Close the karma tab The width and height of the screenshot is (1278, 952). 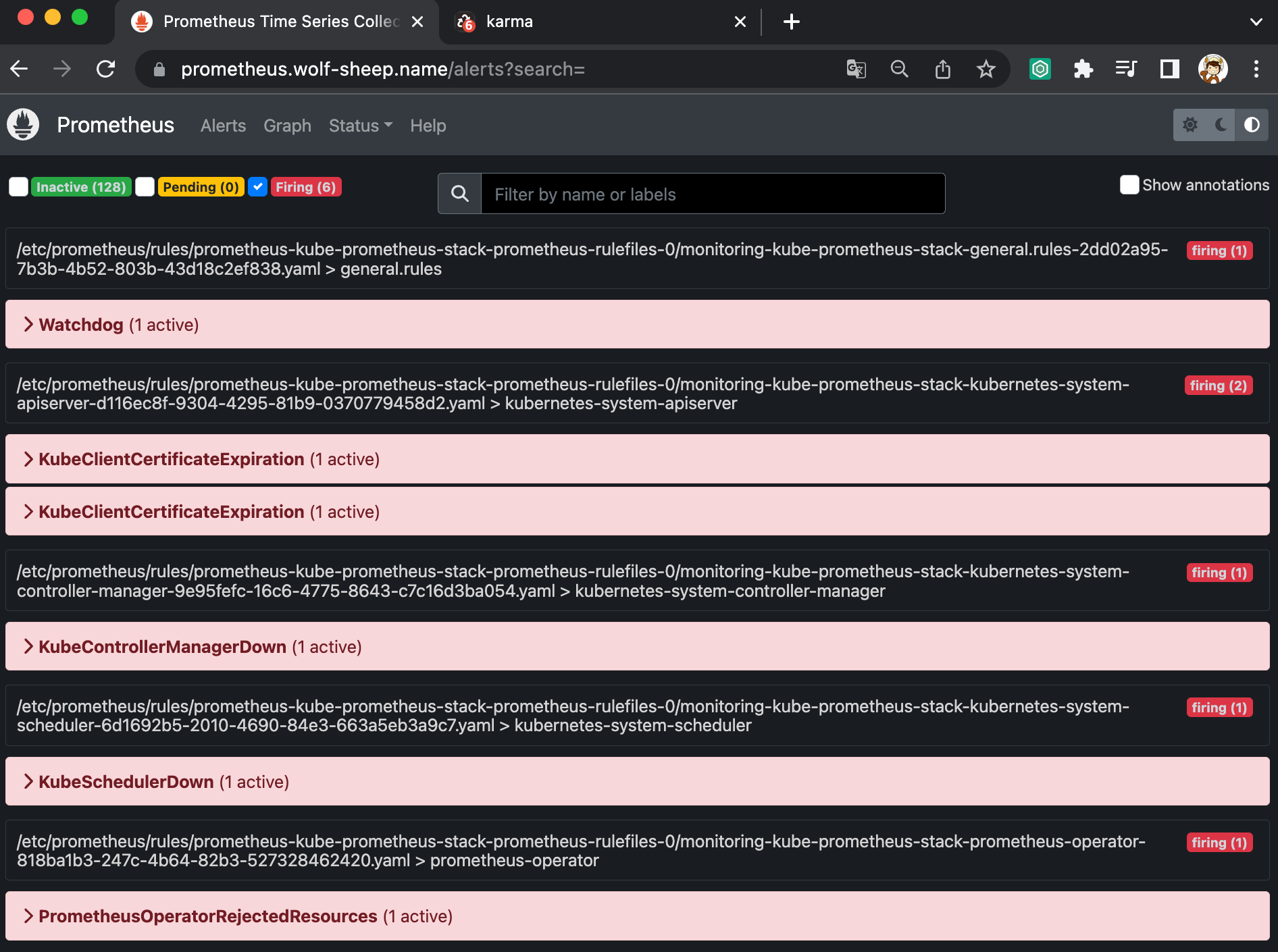pyautogui.click(x=740, y=22)
